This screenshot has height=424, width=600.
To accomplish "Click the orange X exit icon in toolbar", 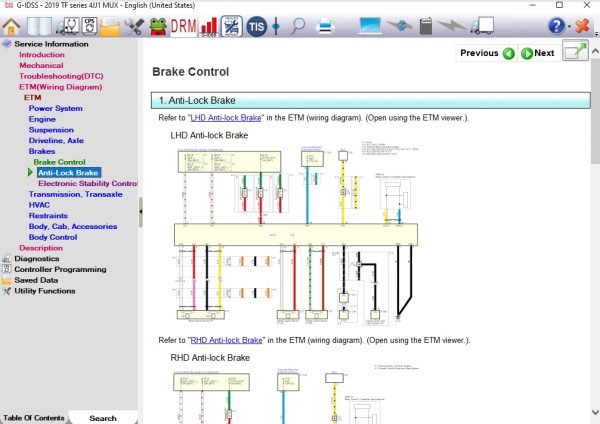I will pos(582,26).
